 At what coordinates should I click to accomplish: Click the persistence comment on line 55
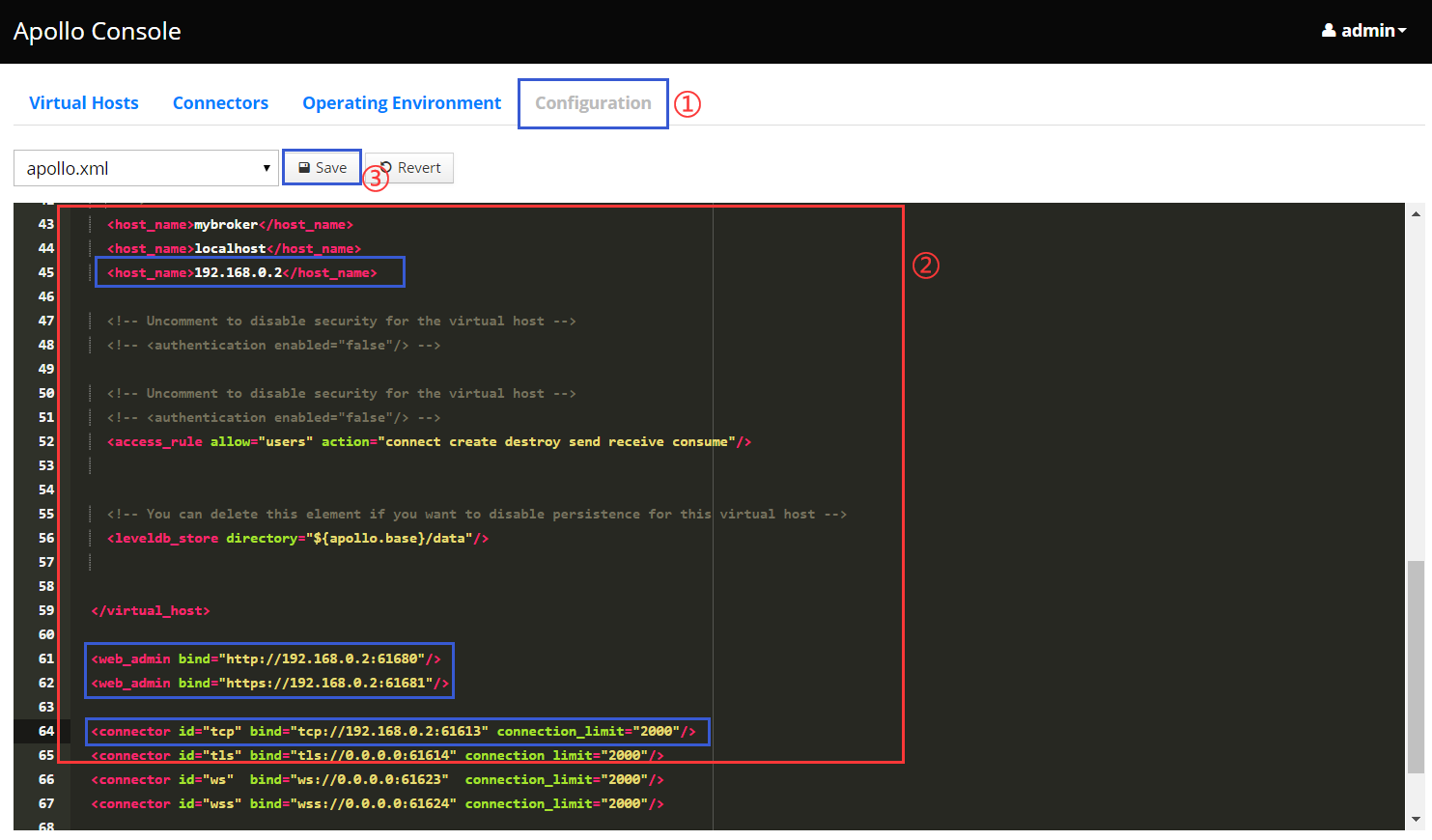point(477,514)
